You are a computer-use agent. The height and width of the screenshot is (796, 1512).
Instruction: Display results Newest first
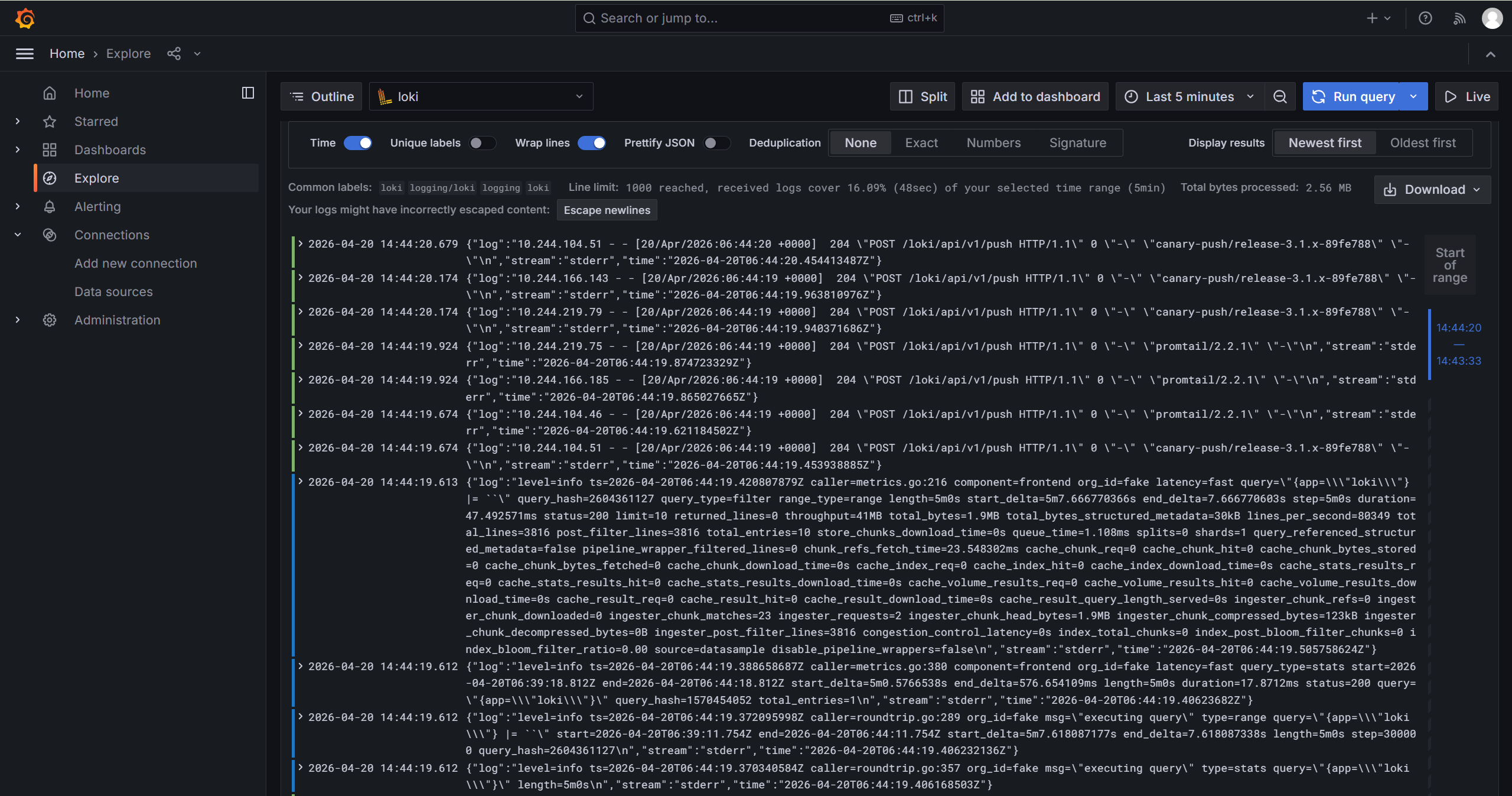pos(1325,143)
